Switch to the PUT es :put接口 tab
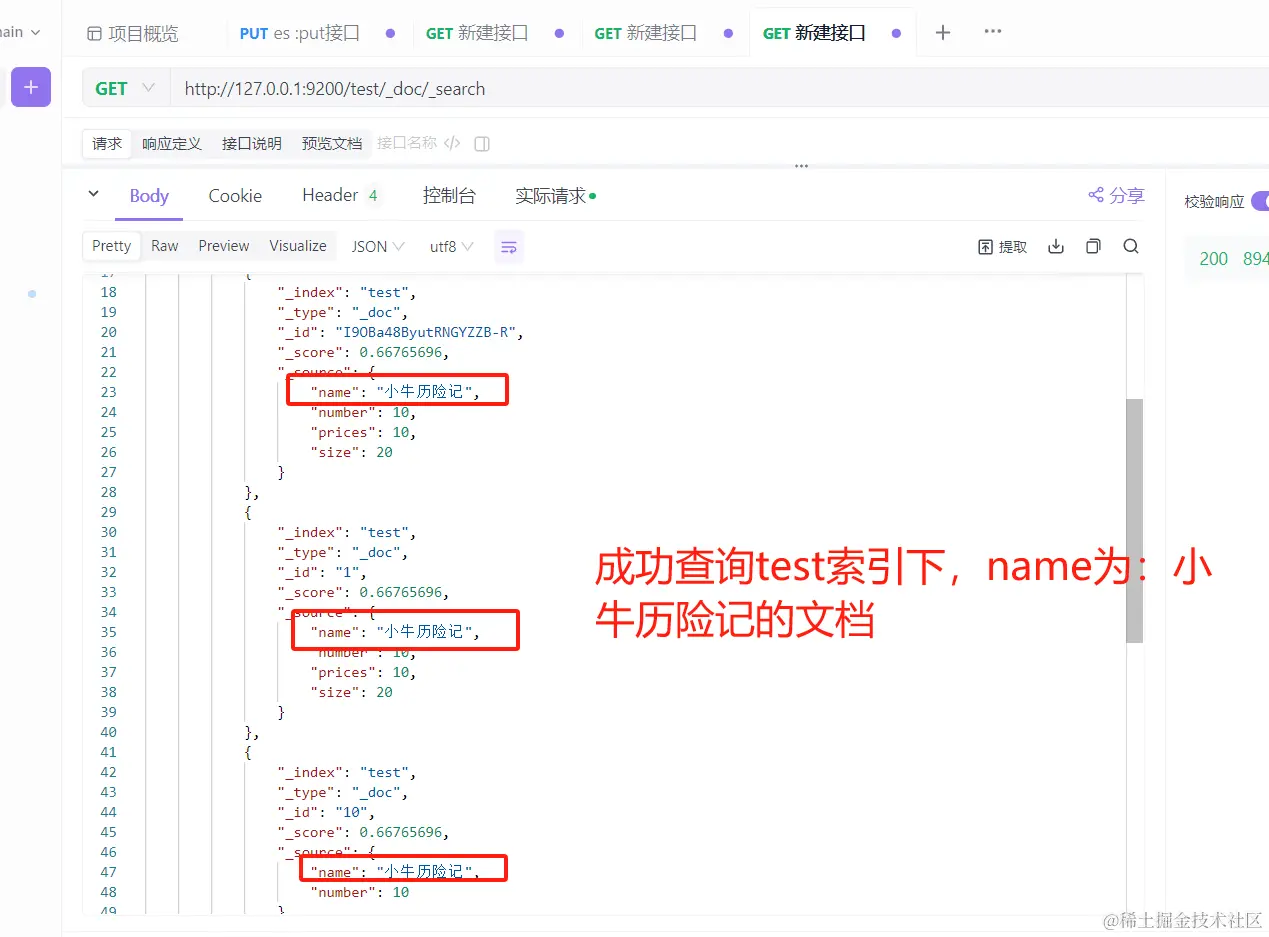1269x937 pixels. click(x=317, y=33)
